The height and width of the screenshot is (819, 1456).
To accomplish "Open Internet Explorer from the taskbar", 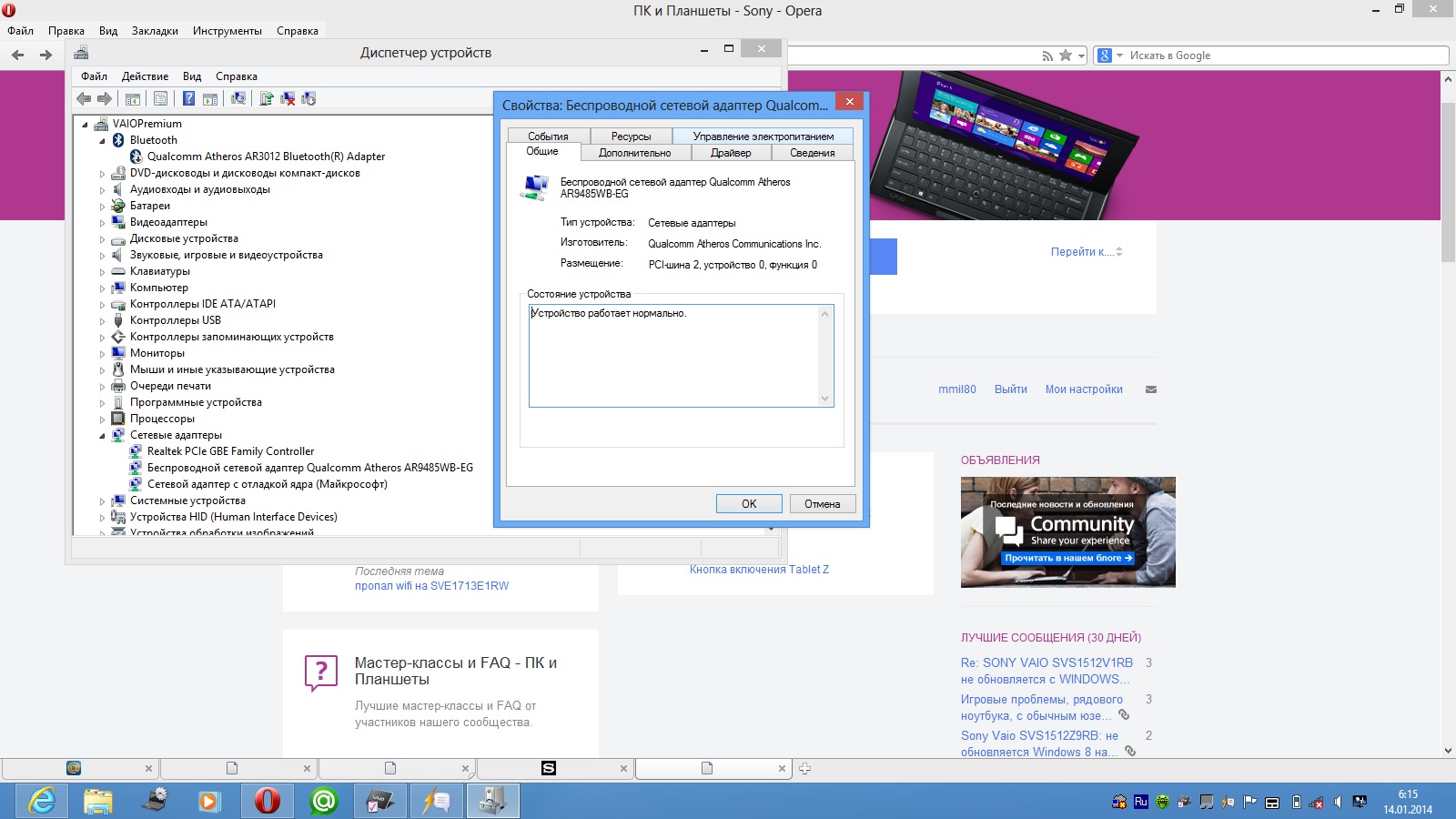I will coord(42,801).
